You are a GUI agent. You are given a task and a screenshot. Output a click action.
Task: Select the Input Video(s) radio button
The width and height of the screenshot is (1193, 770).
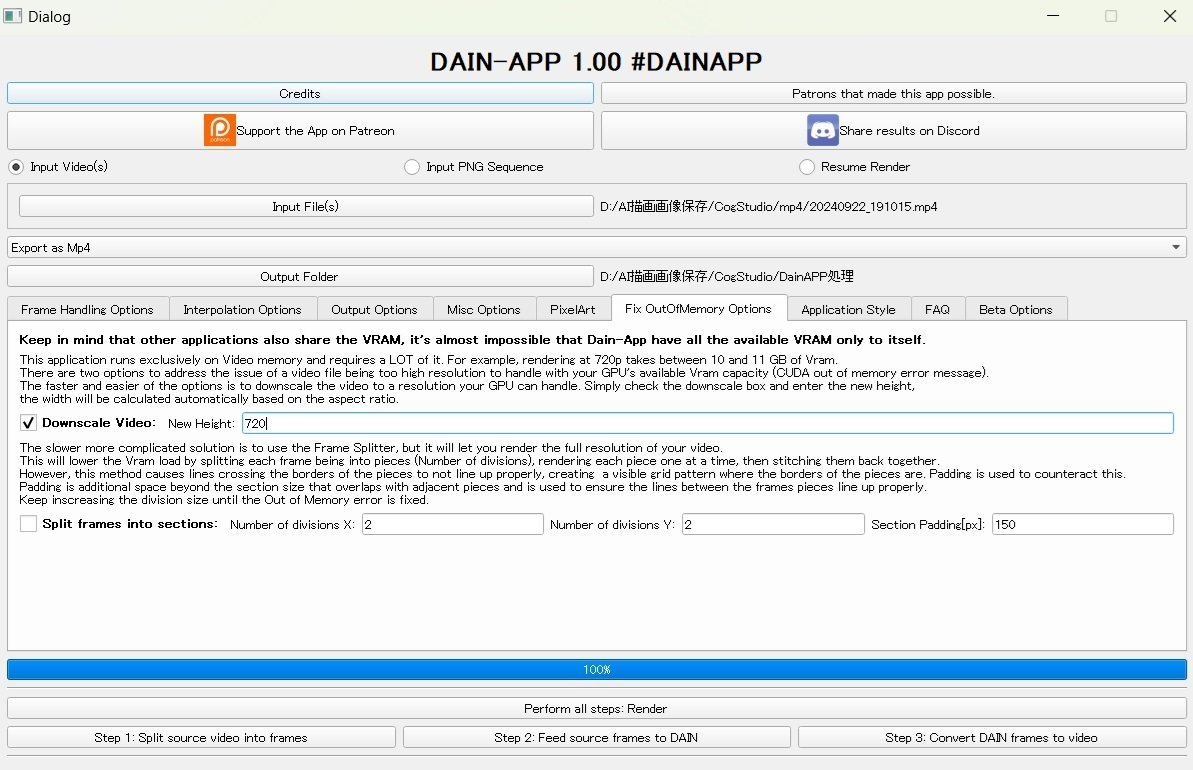[16, 167]
